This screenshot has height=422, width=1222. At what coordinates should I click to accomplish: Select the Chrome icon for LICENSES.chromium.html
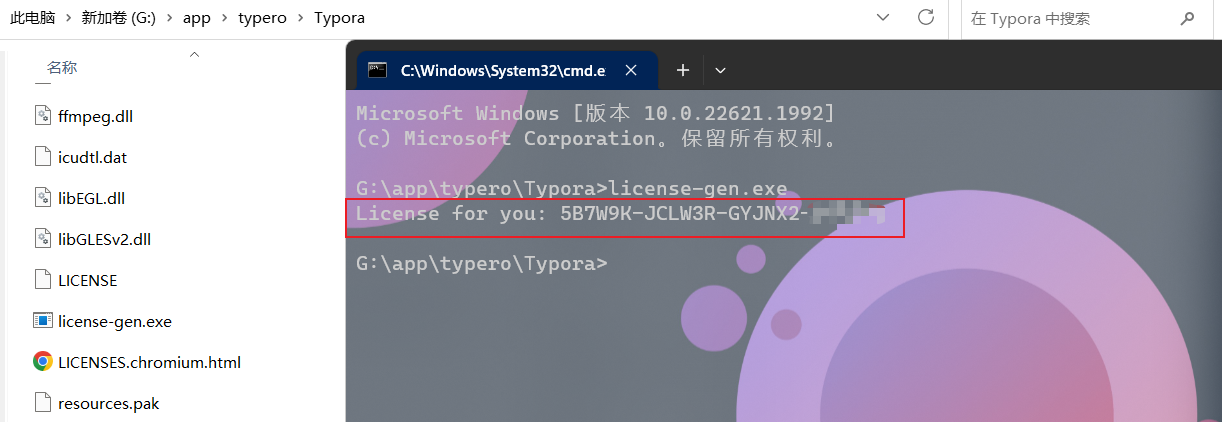point(42,362)
